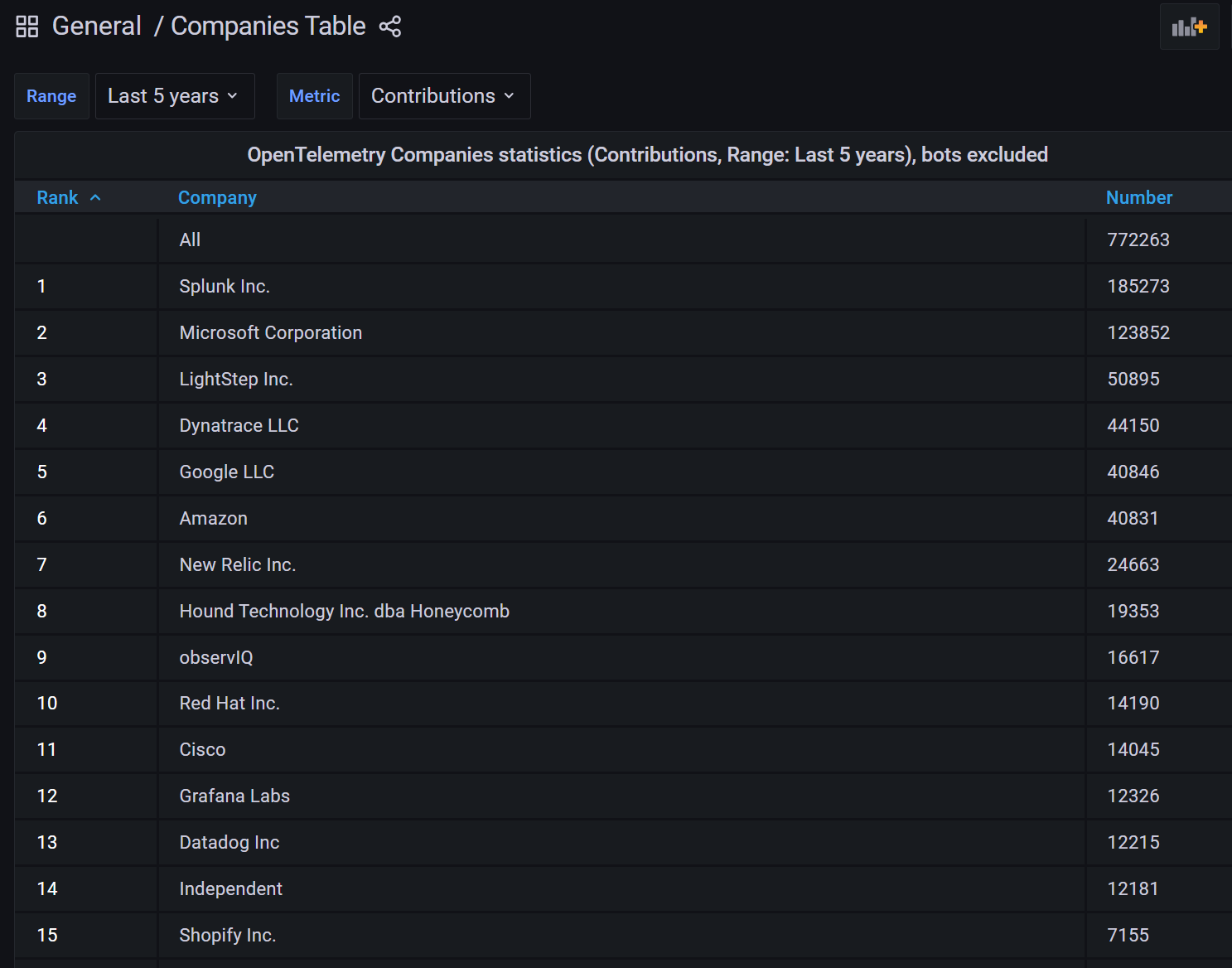Open the Last 5 years range dropdown
Viewport: 1232px width, 968px height.
175,96
